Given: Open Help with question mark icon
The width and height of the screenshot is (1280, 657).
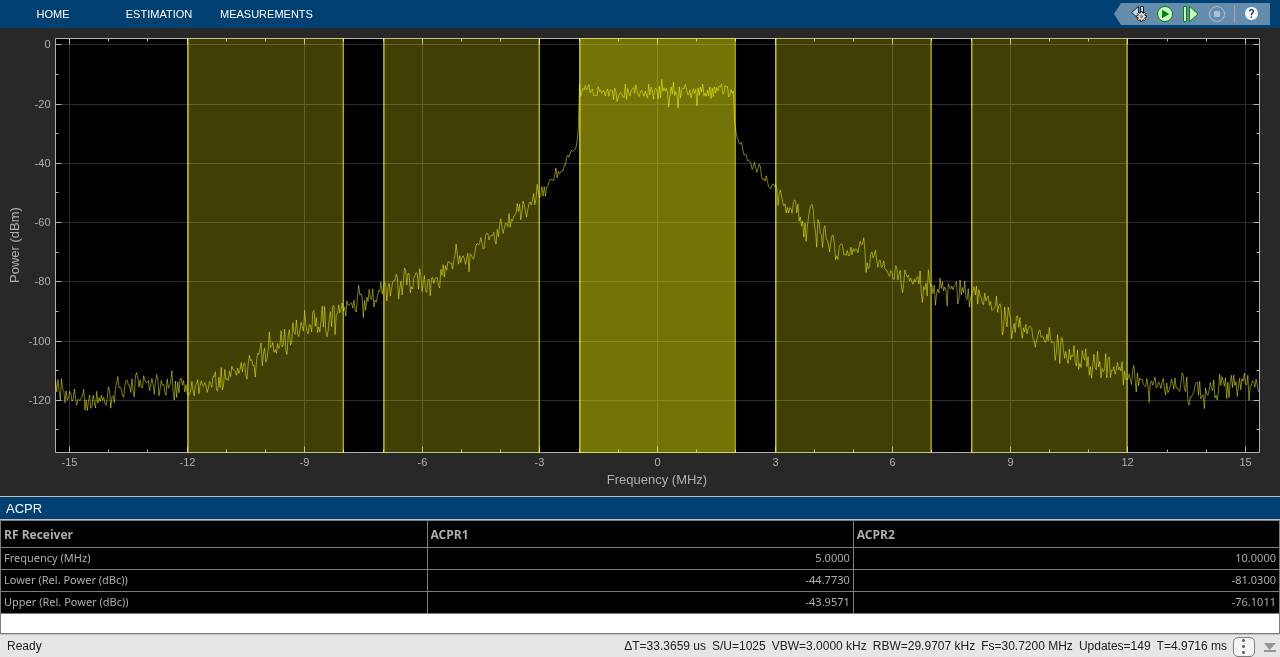Looking at the screenshot, I should (x=1251, y=14).
